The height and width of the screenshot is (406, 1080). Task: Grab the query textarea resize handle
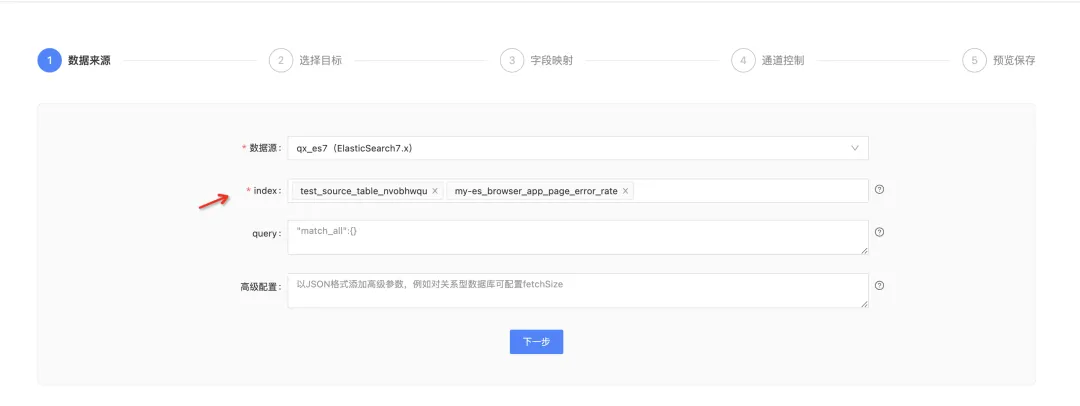pyautogui.click(x=864, y=251)
